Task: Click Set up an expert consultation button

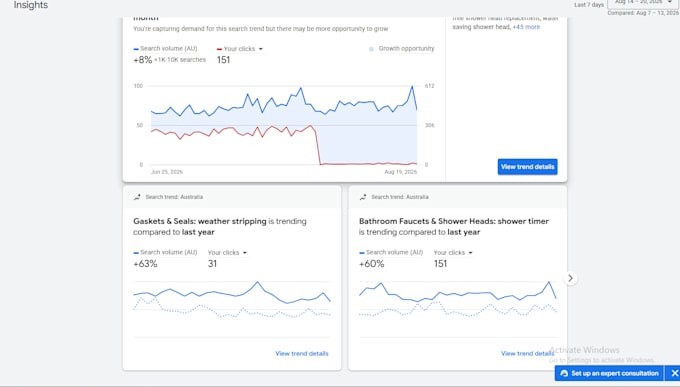Action: pyautogui.click(x=609, y=373)
